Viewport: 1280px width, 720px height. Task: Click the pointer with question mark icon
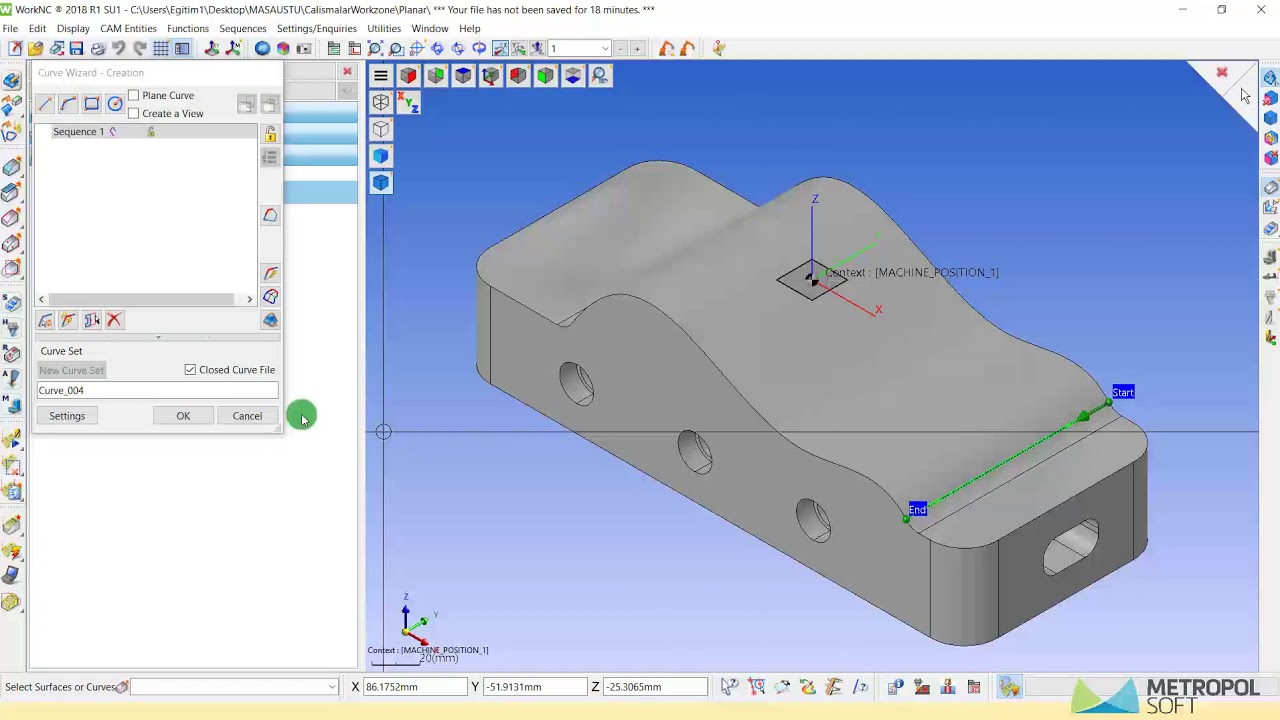coord(729,686)
